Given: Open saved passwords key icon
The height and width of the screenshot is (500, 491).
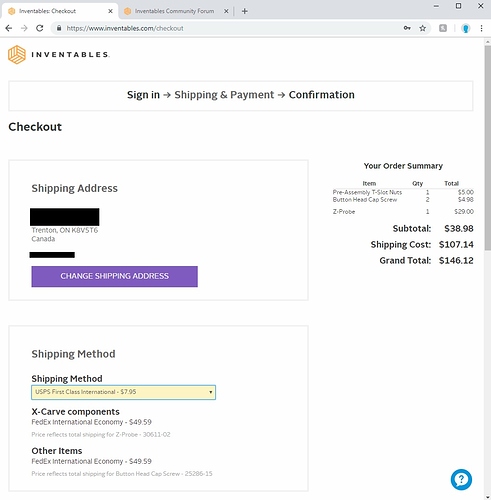Looking at the screenshot, I should (x=407, y=28).
